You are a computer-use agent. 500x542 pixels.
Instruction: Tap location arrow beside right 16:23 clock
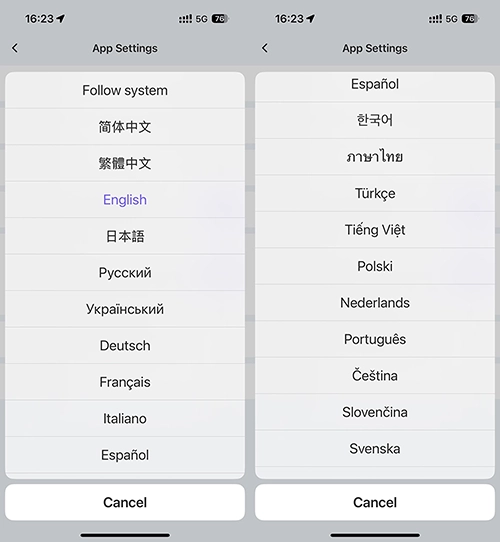(x=311, y=19)
